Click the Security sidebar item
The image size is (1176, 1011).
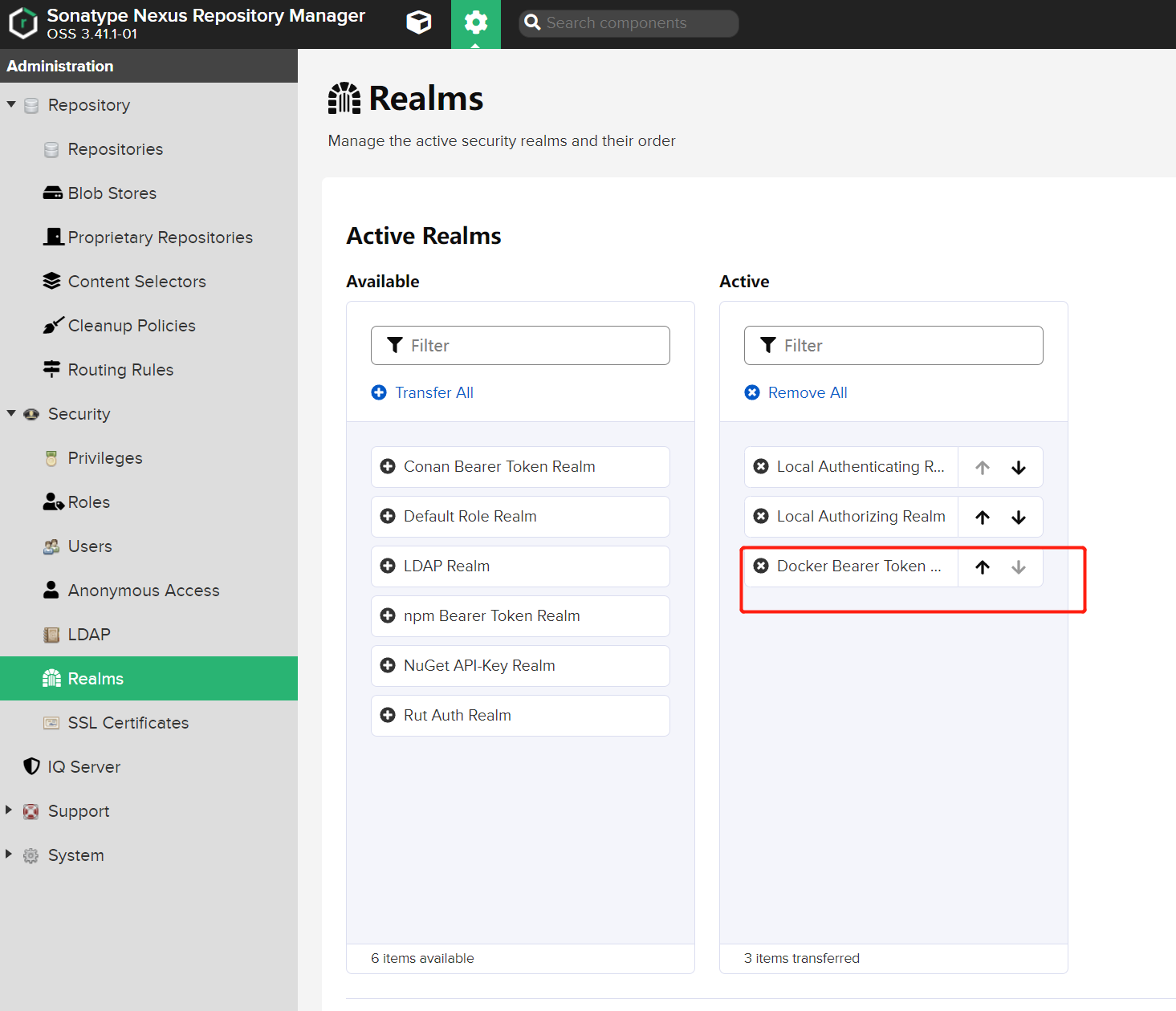pos(79,414)
